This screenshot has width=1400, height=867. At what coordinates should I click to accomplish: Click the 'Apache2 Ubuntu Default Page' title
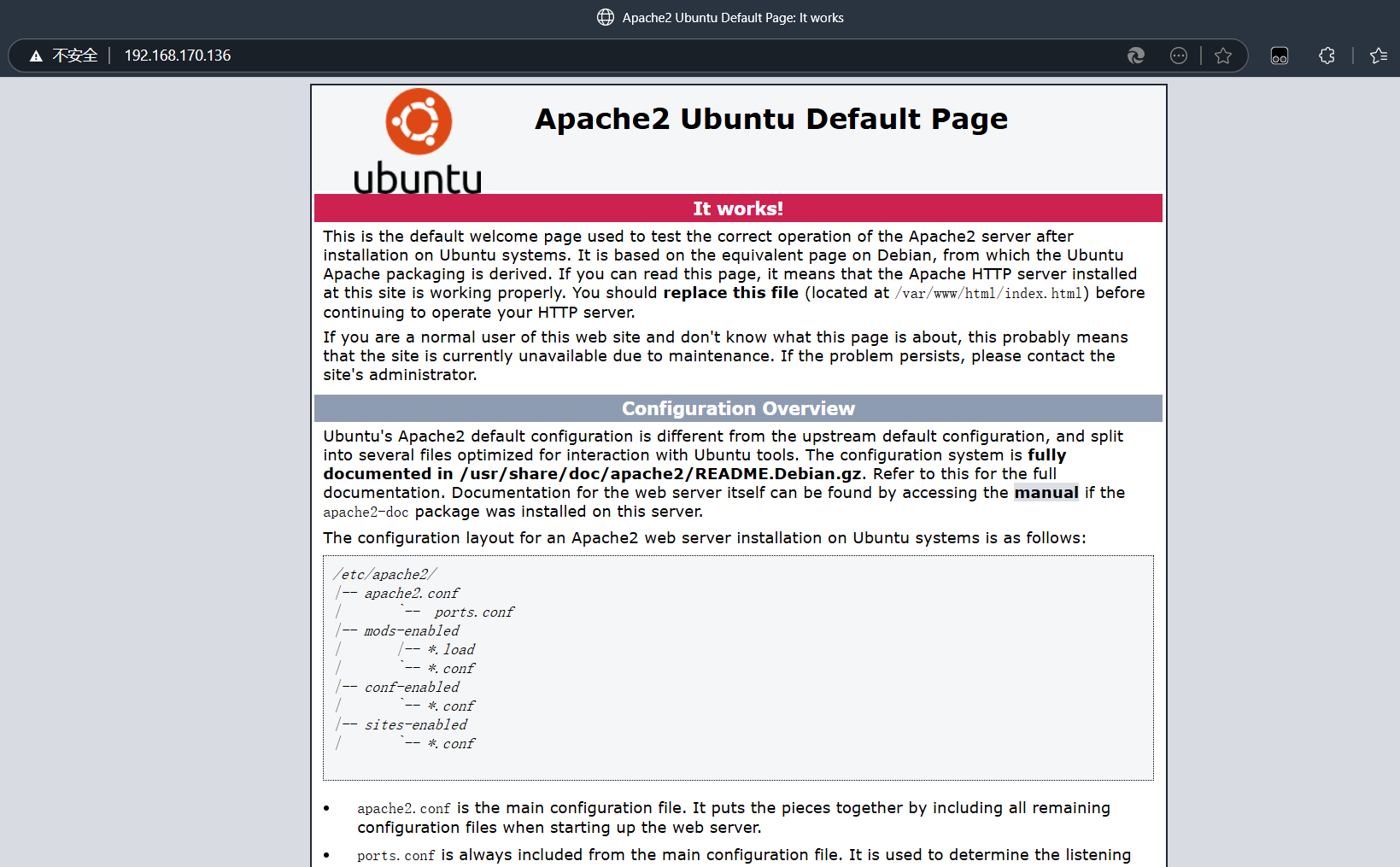(771, 119)
